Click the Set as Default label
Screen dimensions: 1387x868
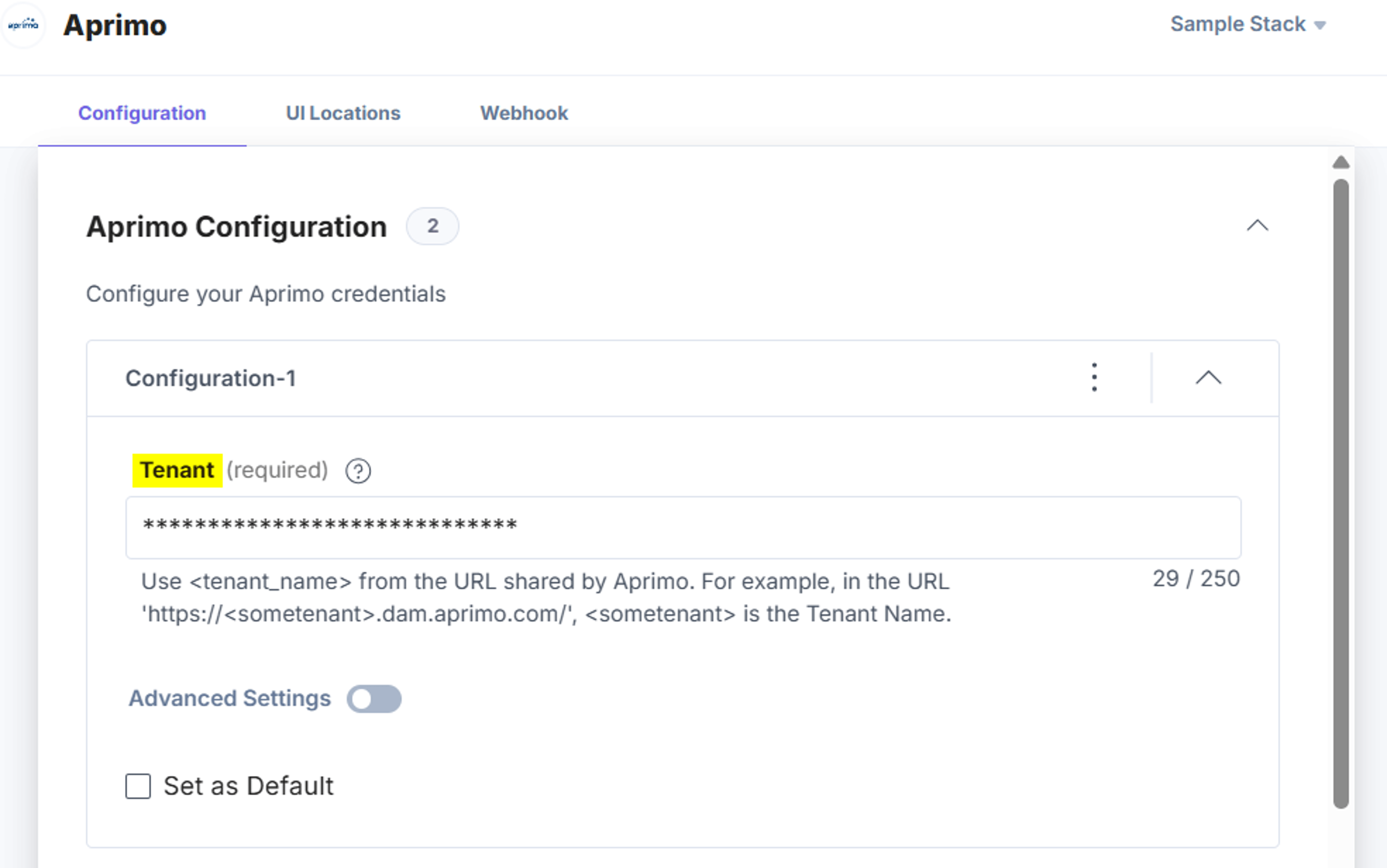pos(248,785)
